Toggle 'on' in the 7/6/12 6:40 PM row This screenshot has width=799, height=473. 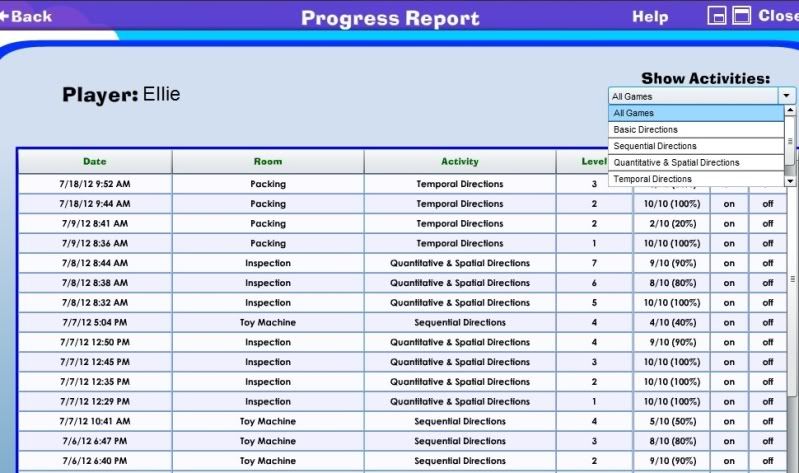pos(729,461)
